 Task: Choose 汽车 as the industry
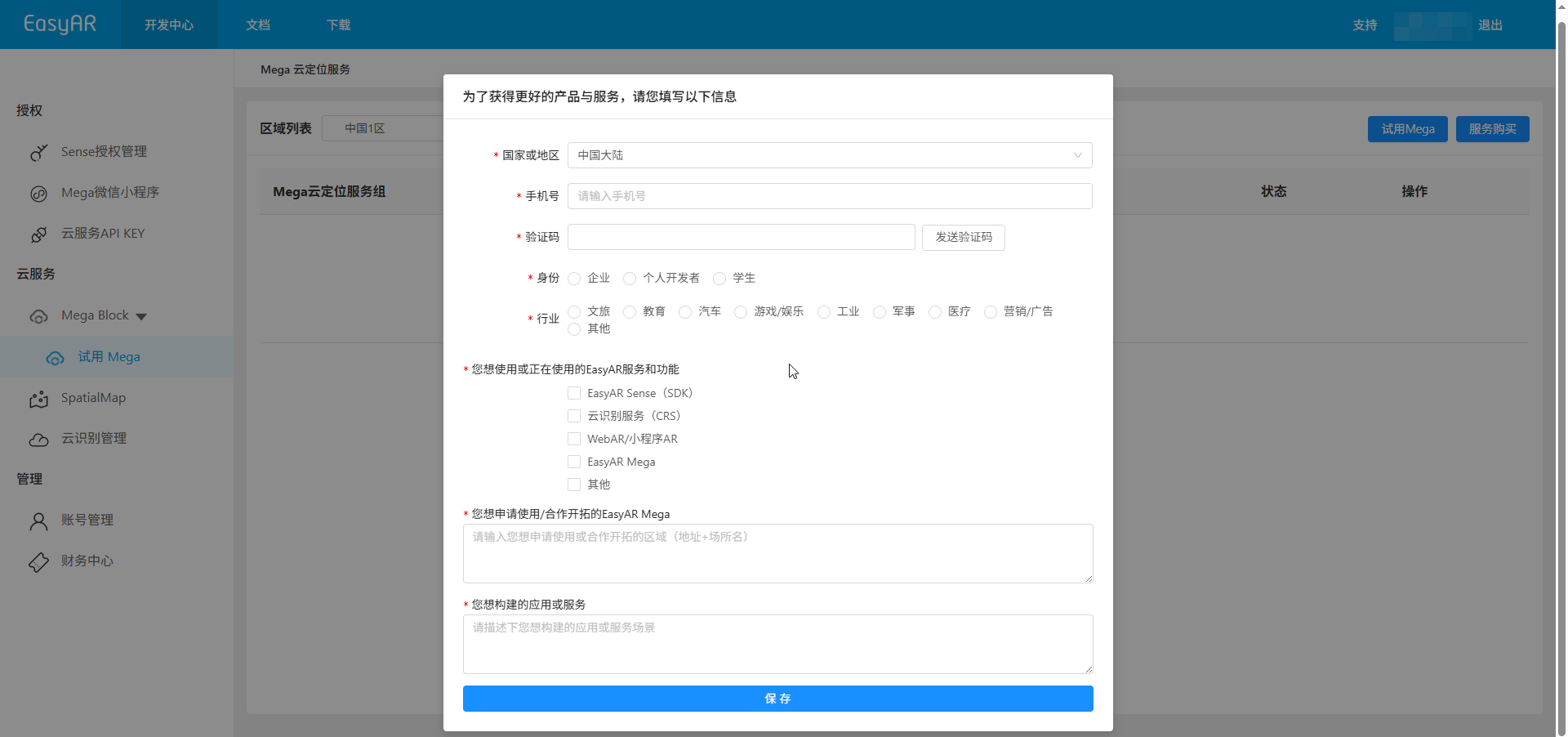pyautogui.click(x=685, y=312)
